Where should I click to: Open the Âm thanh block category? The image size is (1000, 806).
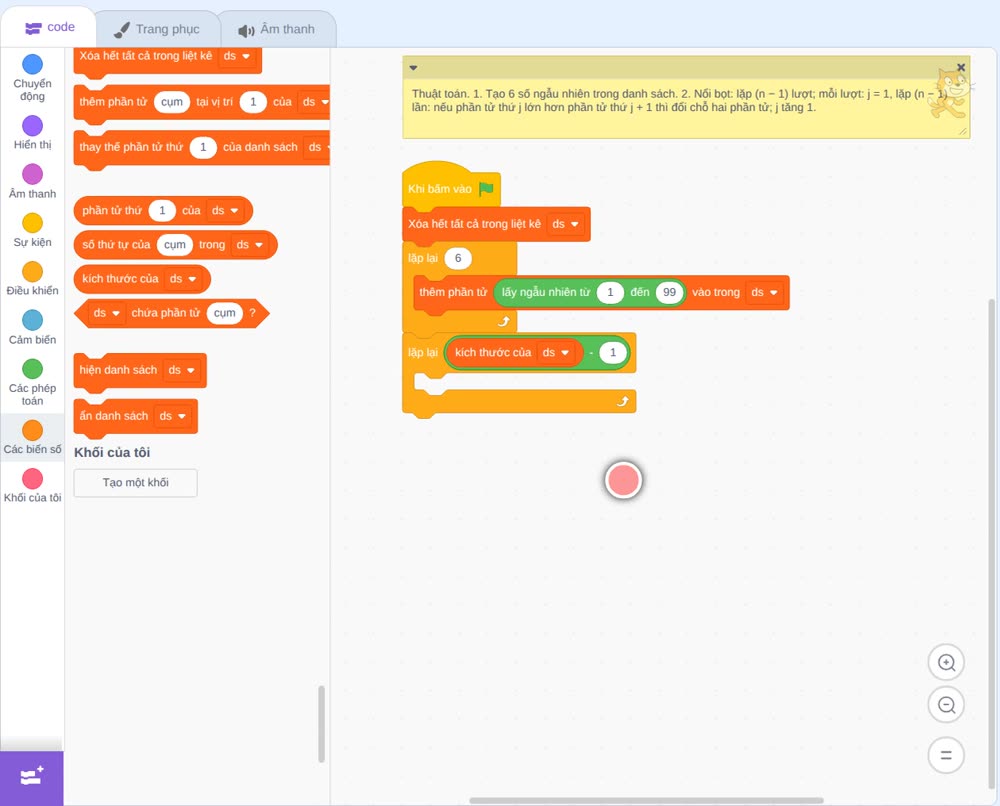point(32,181)
